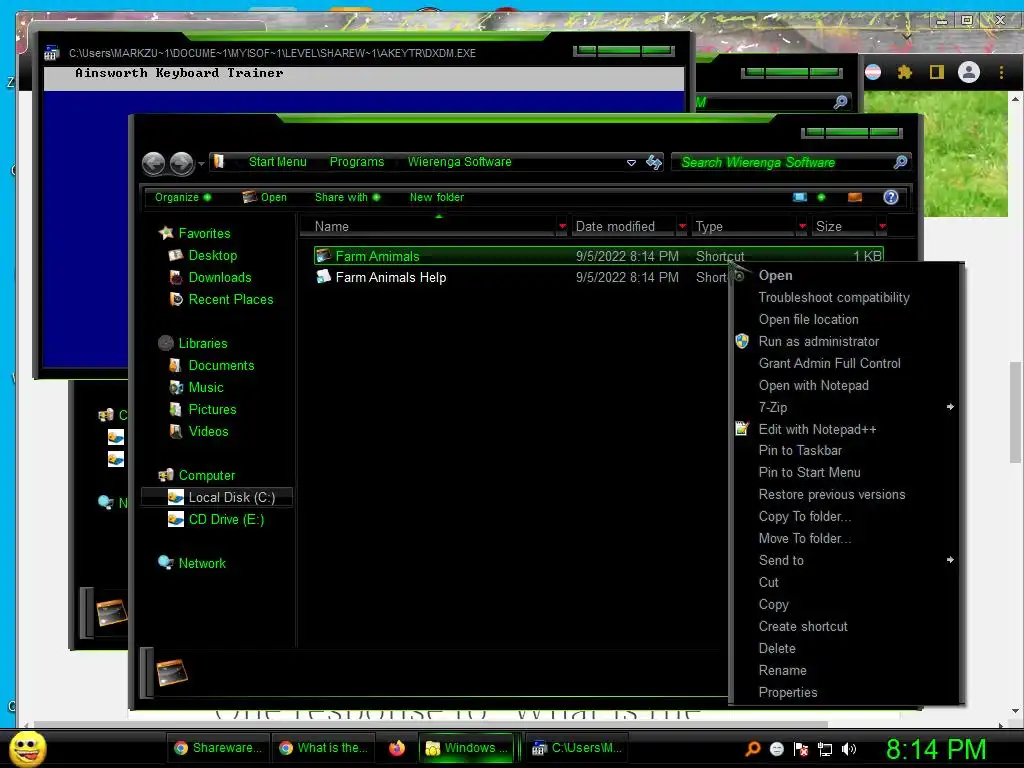Viewport: 1024px width, 768px height.
Task: Click the Network icon in navigation pane
Action: (166, 563)
